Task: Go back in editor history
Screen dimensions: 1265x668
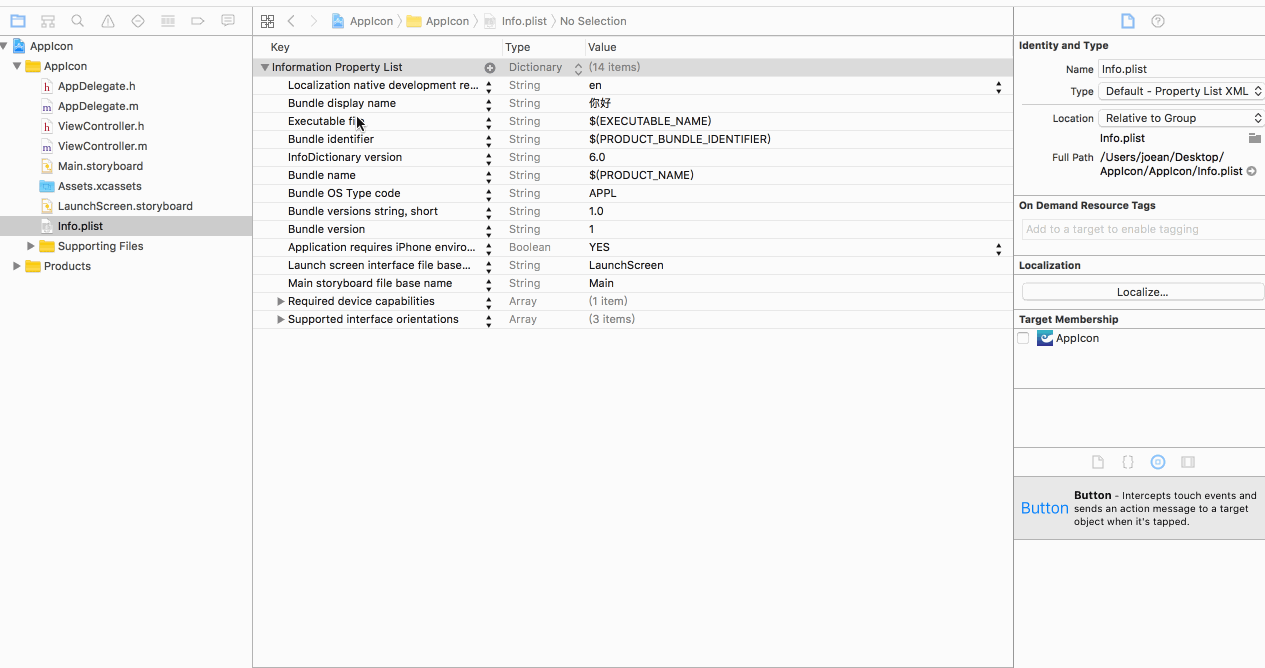Action: point(291,21)
